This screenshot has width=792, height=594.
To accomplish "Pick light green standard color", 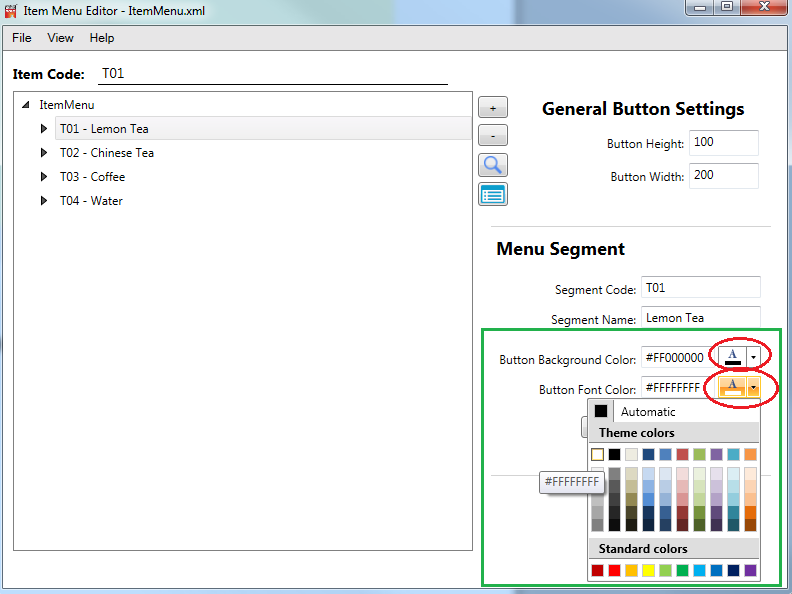I will (x=666, y=570).
